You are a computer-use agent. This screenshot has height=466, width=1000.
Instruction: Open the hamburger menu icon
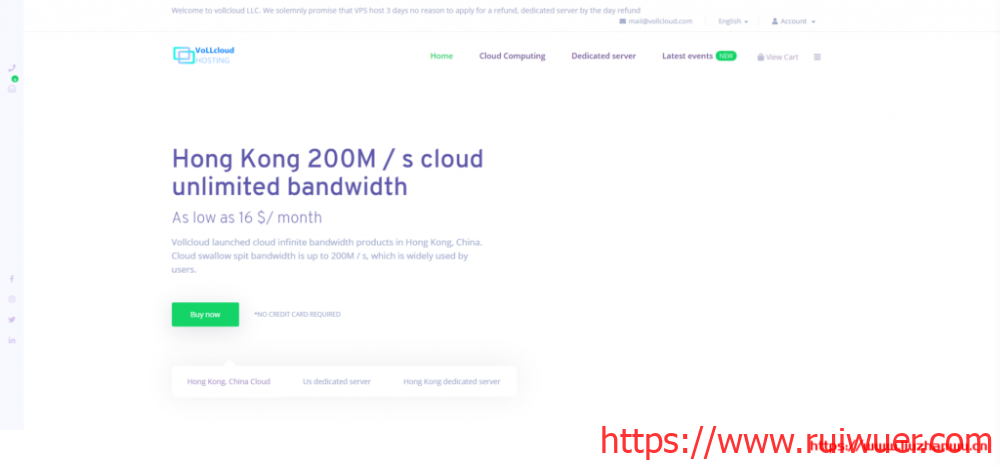[x=817, y=57]
